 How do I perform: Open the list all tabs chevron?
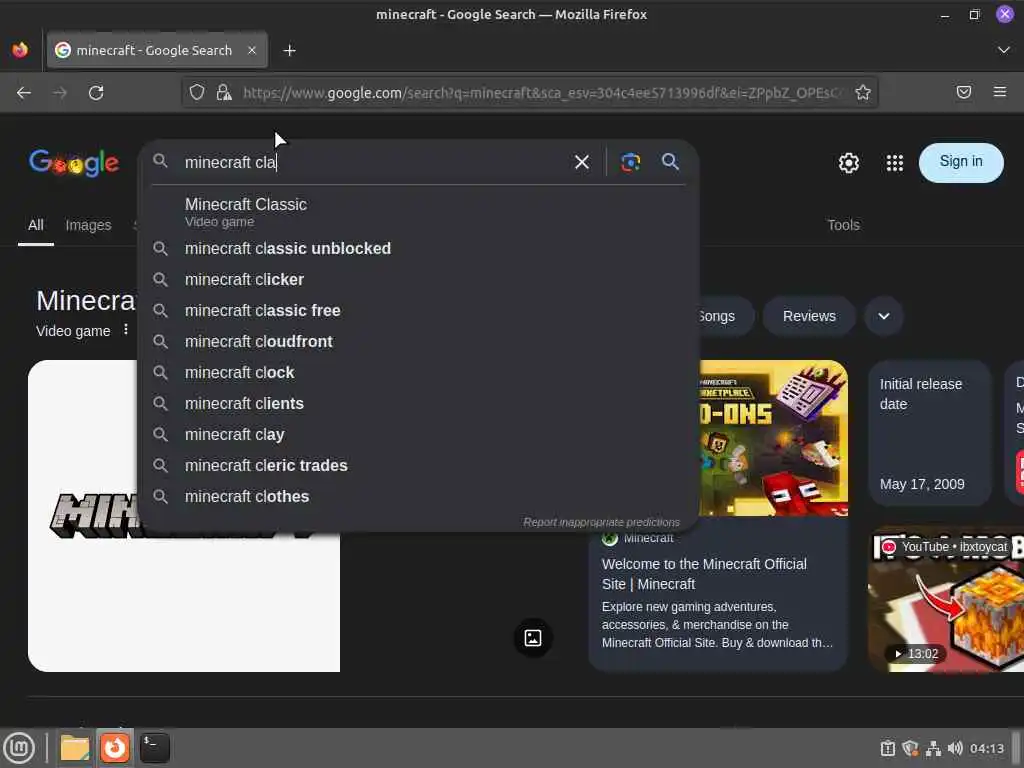coord(1003,50)
